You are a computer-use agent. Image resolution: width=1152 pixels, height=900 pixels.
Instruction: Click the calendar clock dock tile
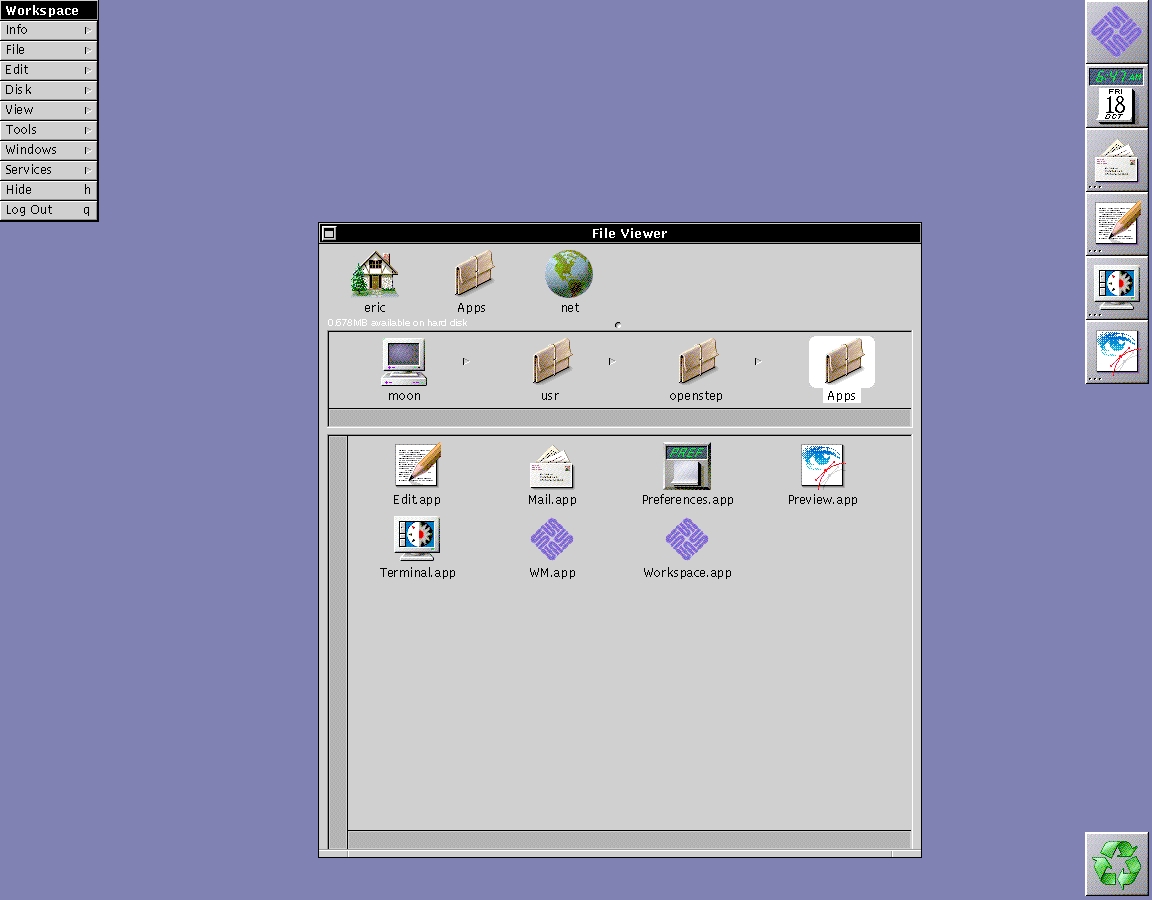click(1116, 96)
